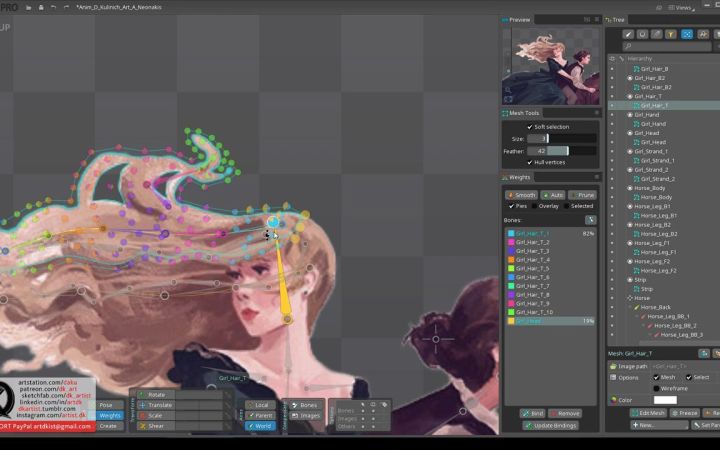The height and width of the screenshot is (450, 720).
Task: Click the Update Bindings button
Action: click(x=551, y=426)
